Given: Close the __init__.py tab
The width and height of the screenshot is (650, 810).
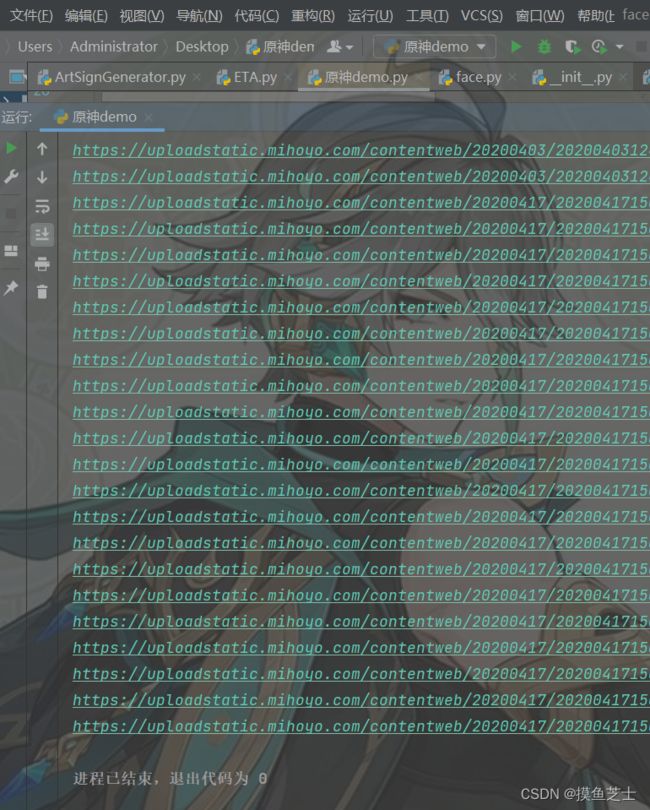Looking at the screenshot, I should tap(623, 77).
